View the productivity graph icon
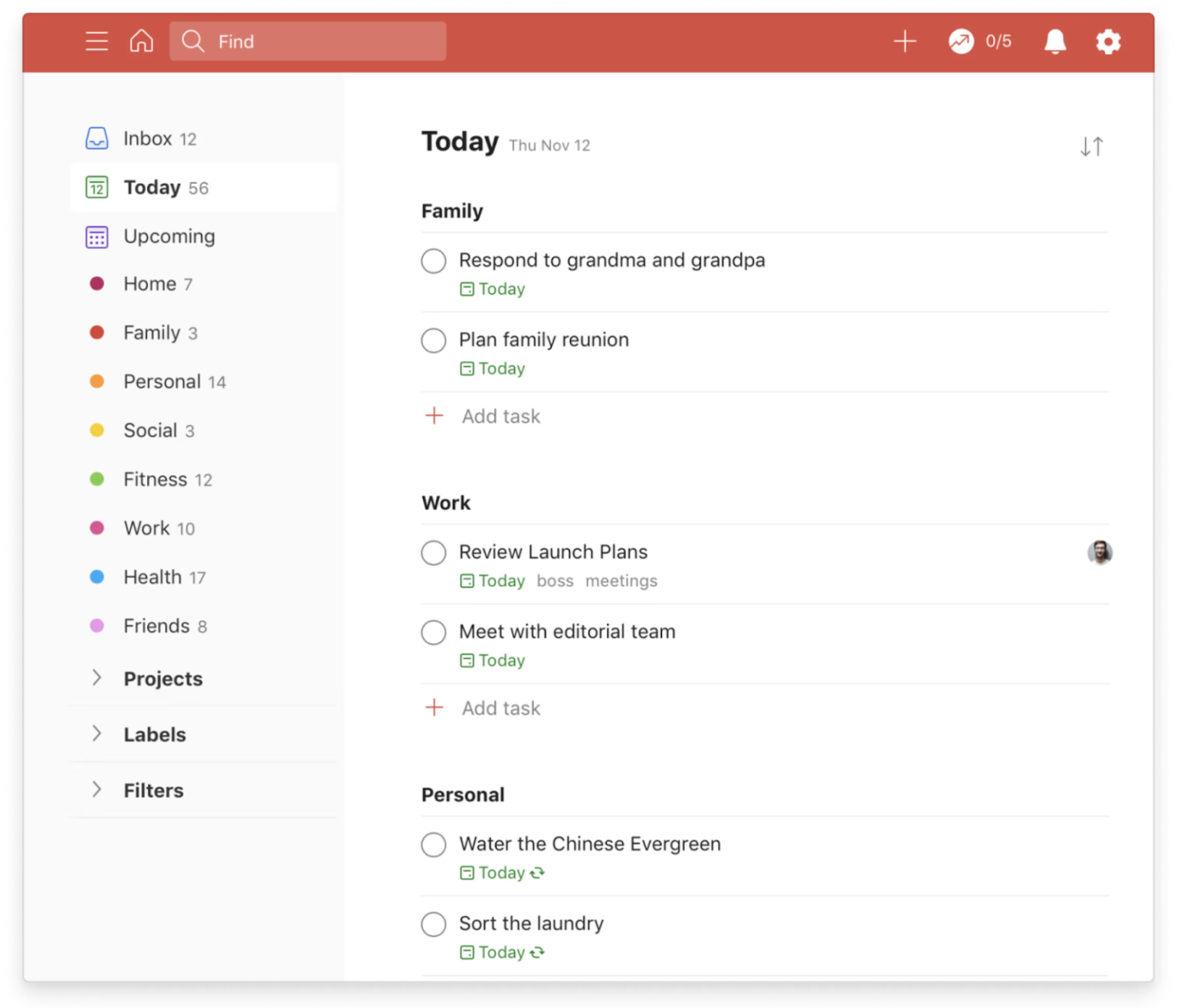 click(959, 41)
